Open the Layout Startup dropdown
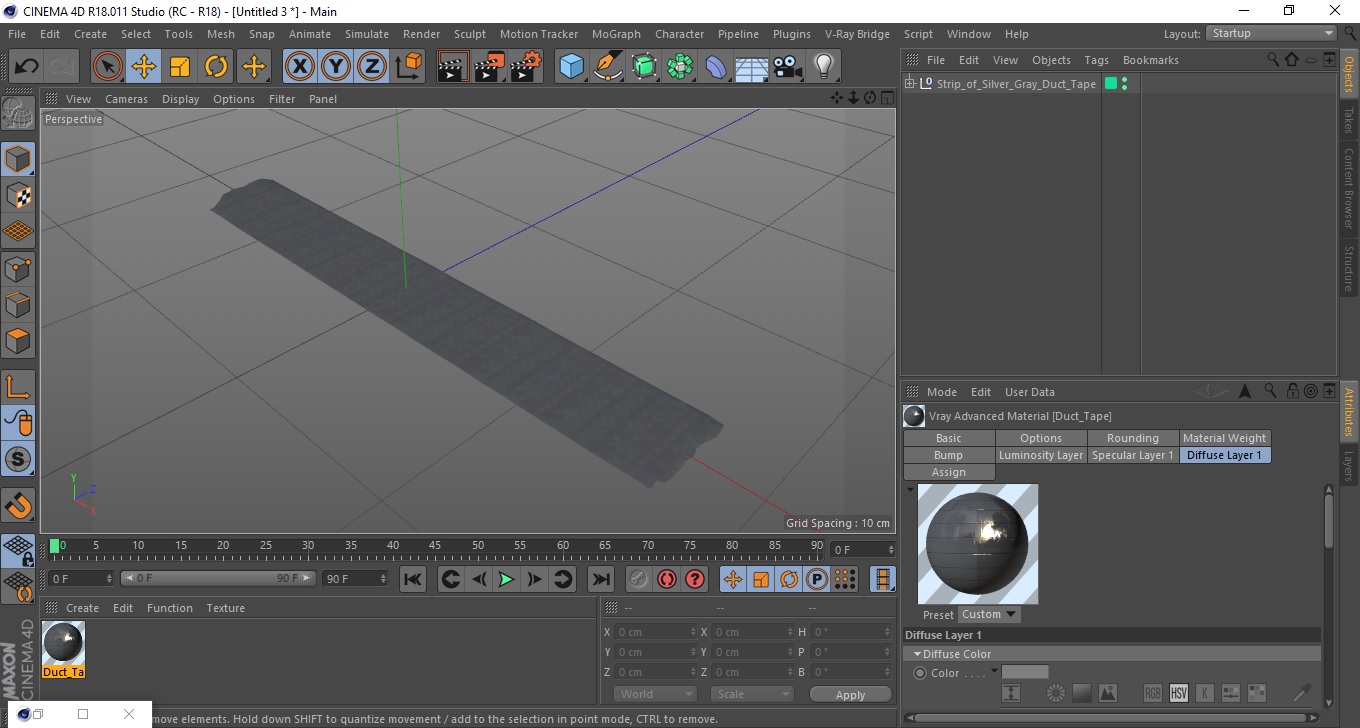 tap(1272, 33)
